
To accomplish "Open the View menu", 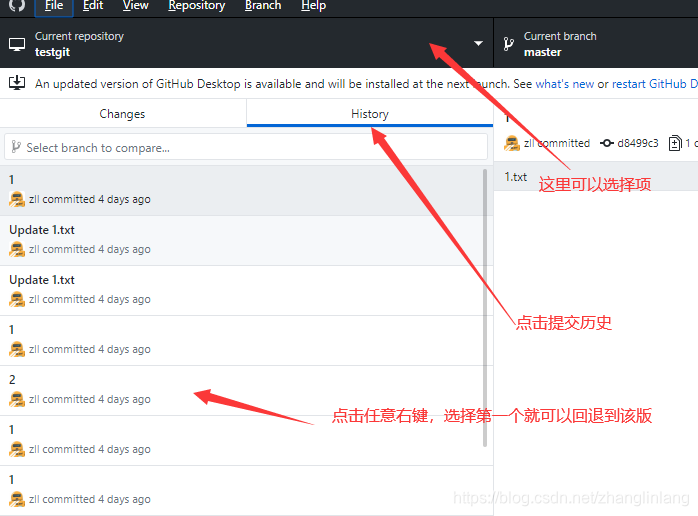I will 135,6.
